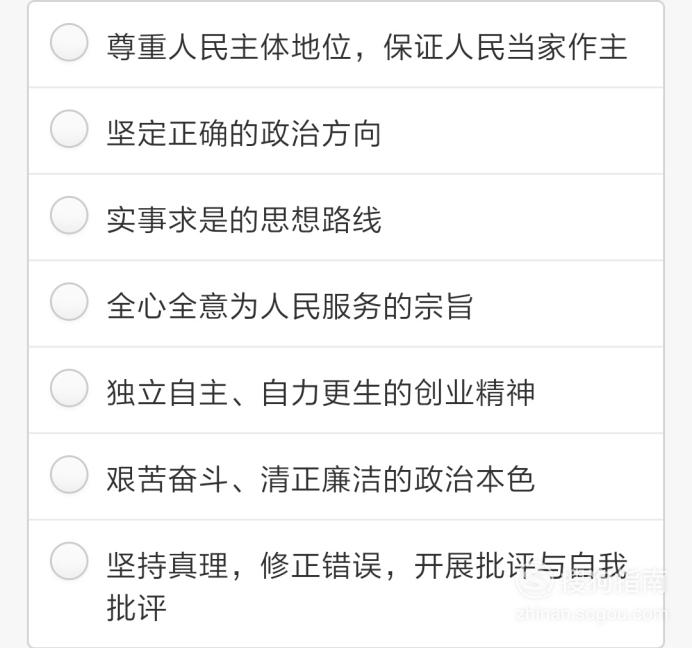This screenshot has height=648, width=692.
Task: Click the 自力更生的创业精神 option text
Action: click(x=398, y=393)
